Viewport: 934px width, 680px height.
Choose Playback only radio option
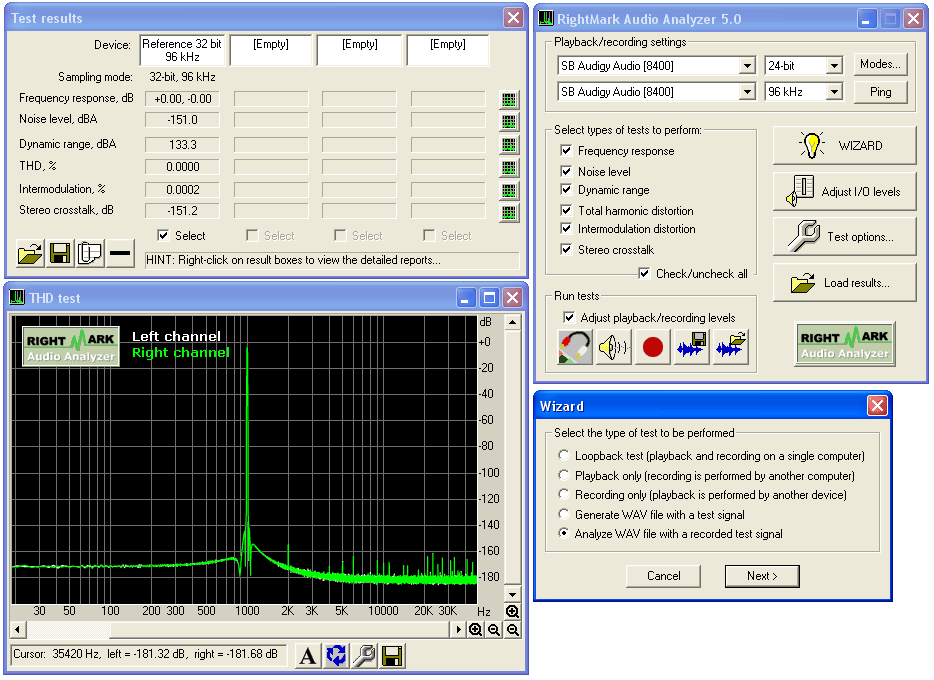[x=563, y=475]
